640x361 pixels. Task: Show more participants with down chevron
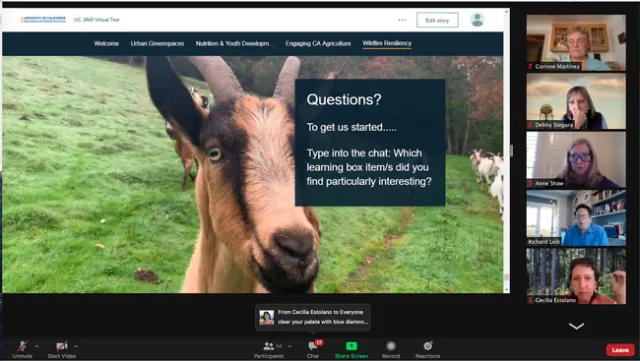coord(576,326)
